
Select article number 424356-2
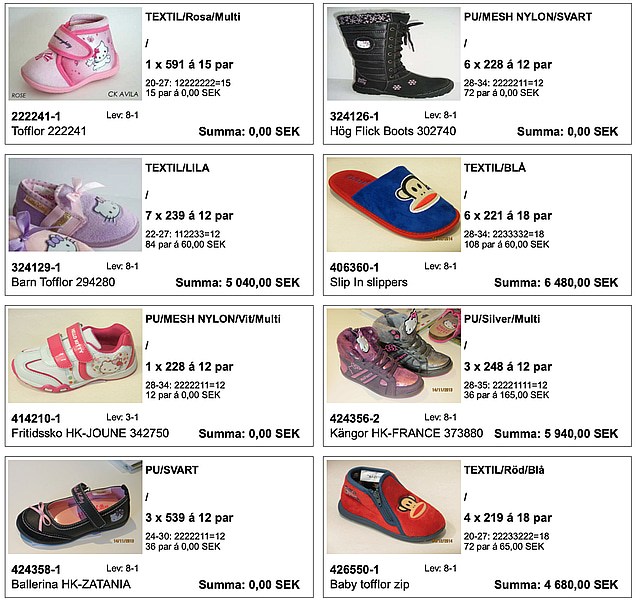tap(354, 418)
